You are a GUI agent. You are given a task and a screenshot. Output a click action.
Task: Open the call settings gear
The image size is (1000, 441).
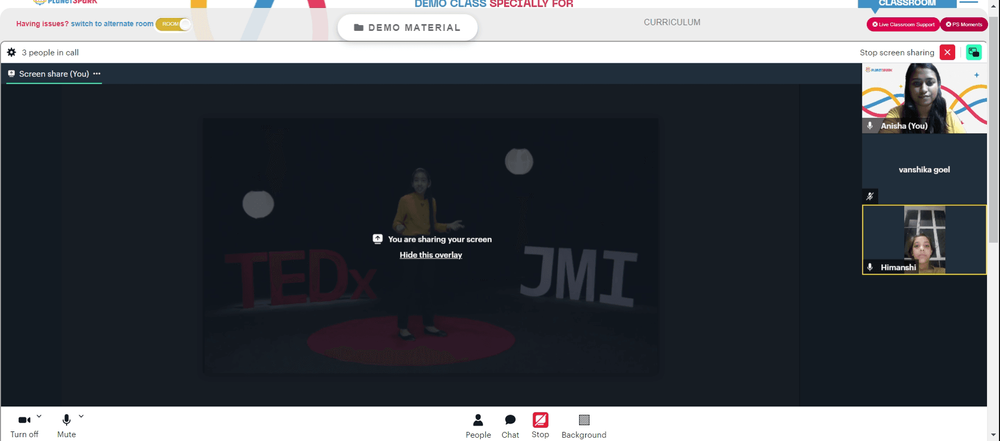tap(11, 52)
